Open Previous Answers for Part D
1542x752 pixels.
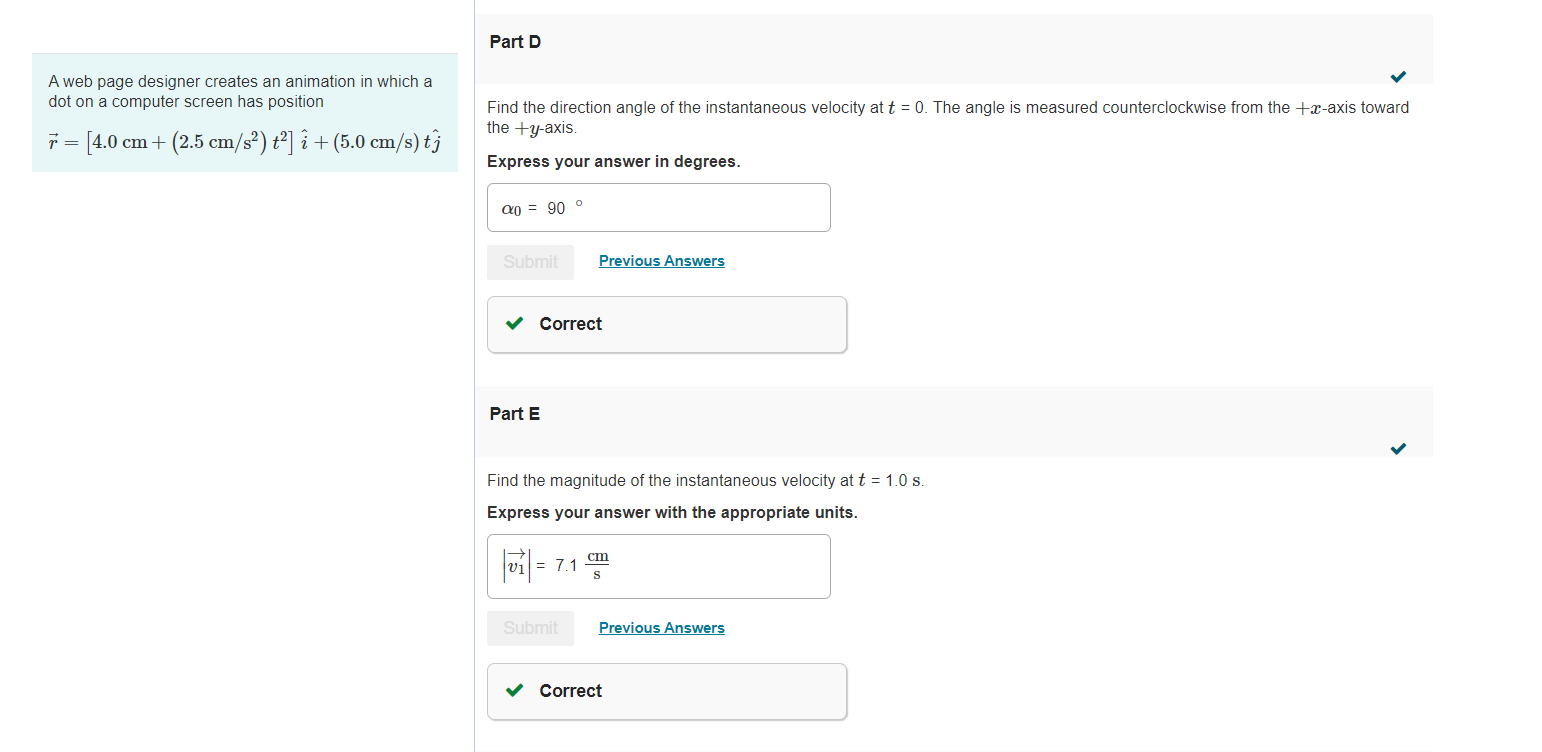(661, 260)
